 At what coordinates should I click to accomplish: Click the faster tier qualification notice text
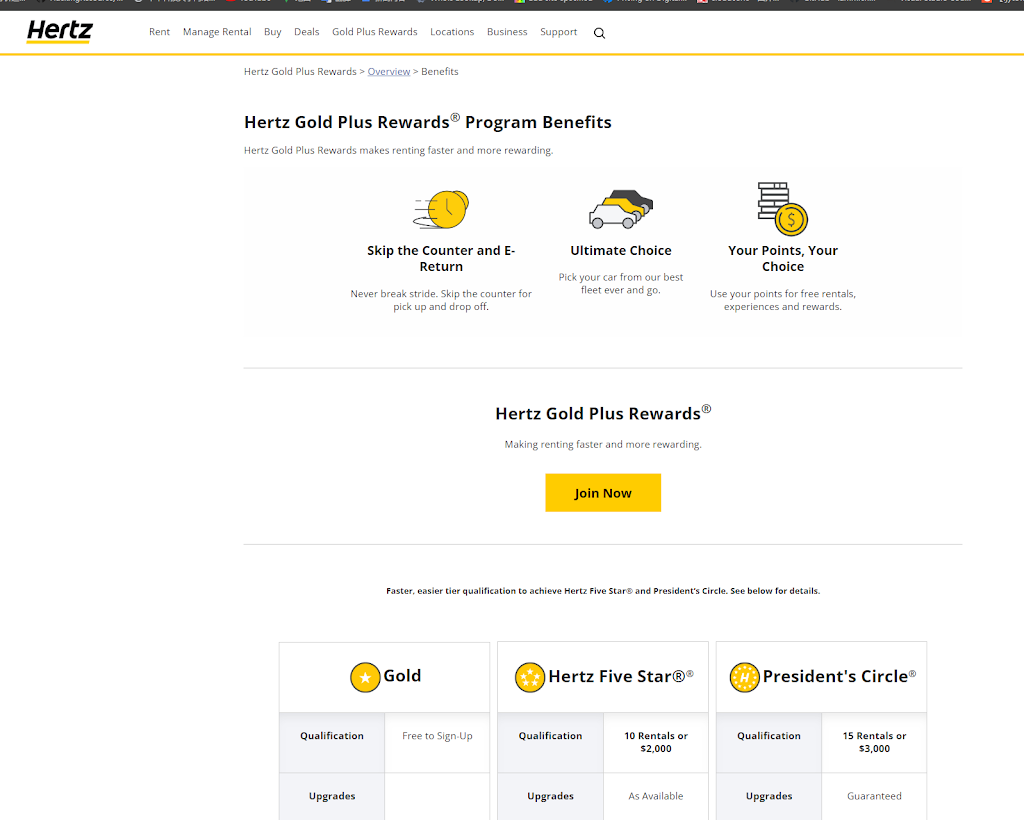pyautogui.click(x=603, y=591)
